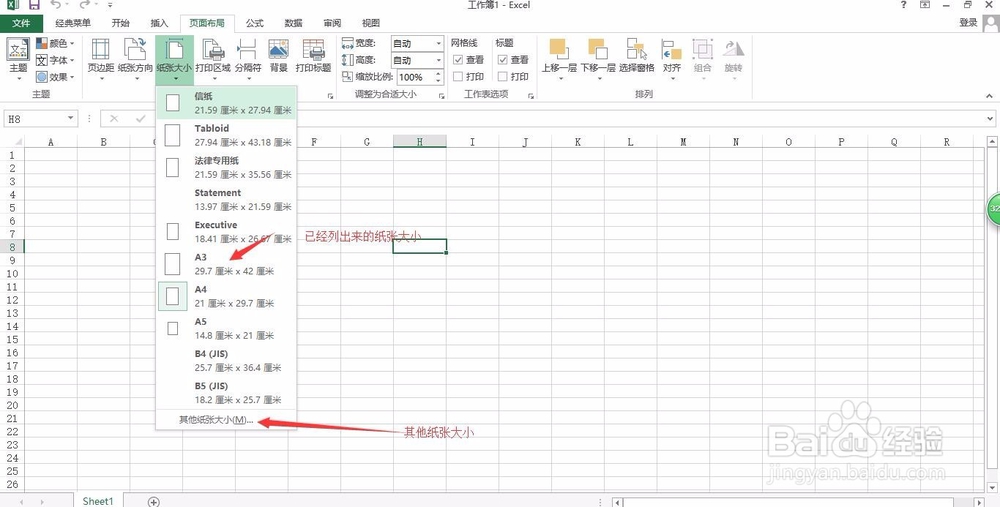Open Breaks (分隔符) menu

247,59
